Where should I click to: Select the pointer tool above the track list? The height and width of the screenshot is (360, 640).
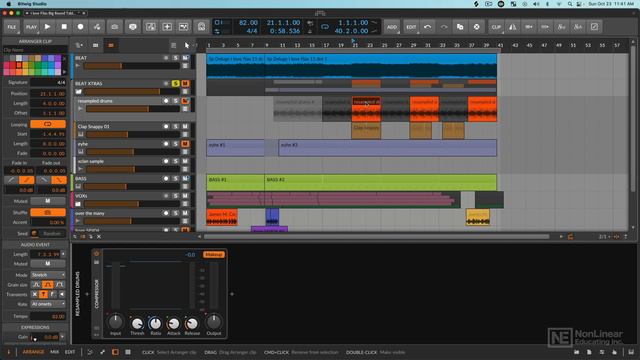[x=187, y=45]
